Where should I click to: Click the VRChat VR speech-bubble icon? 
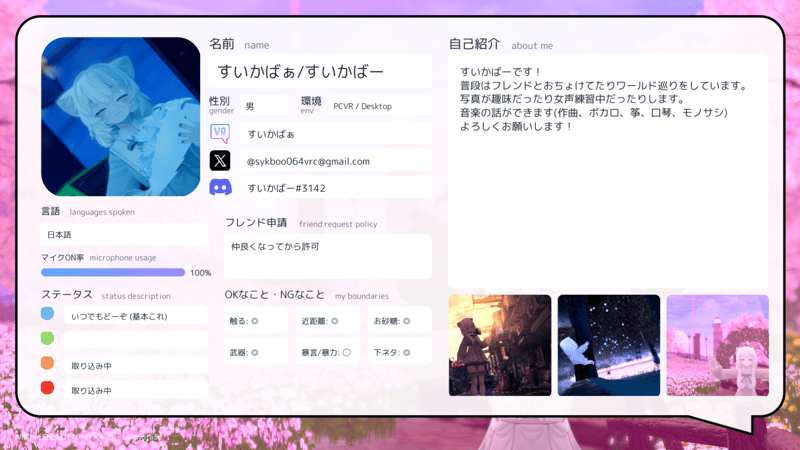pos(220,133)
